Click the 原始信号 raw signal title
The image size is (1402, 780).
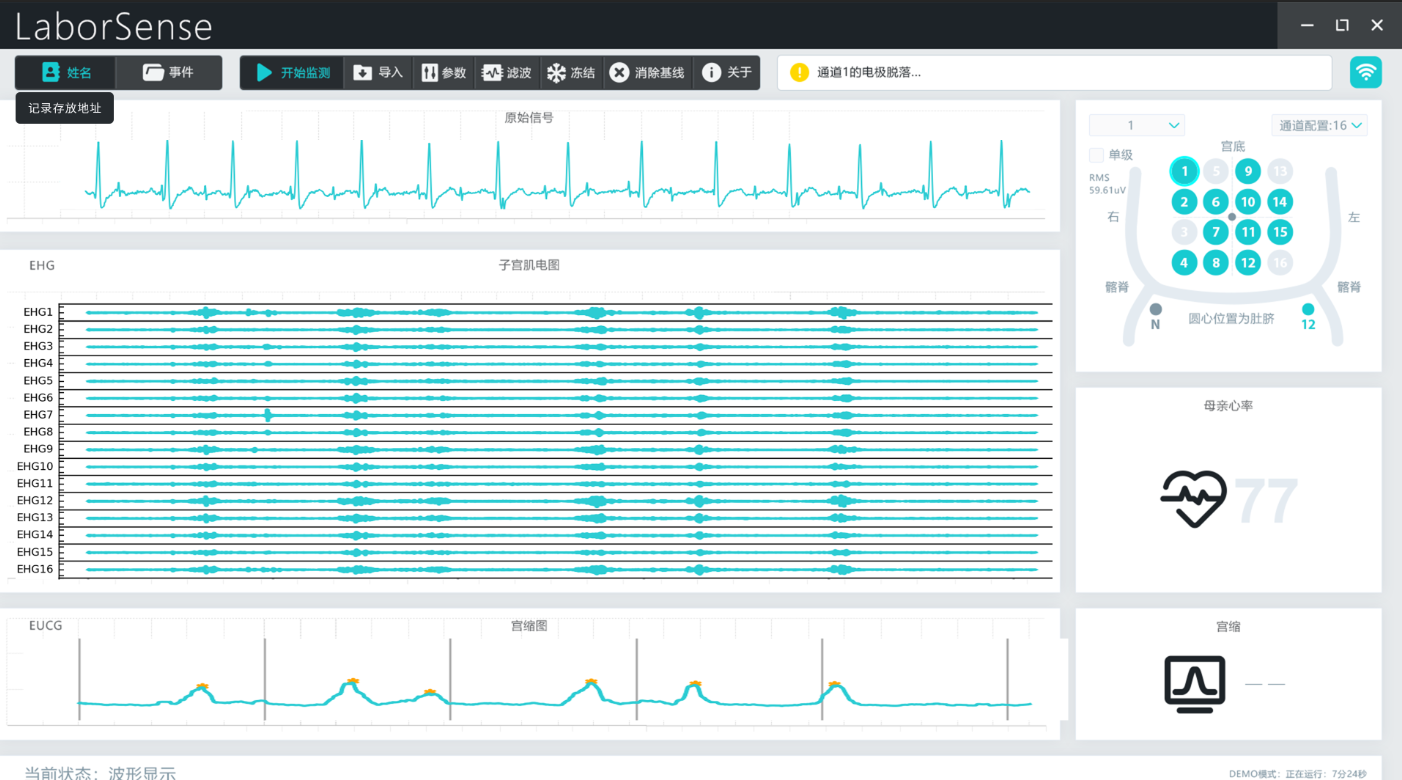click(529, 117)
